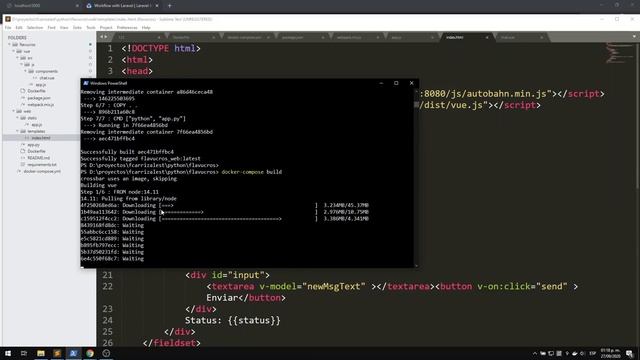Open app.js under the static folder
Image resolution: width=640 pixels, height=360 pixels.
point(36,124)
